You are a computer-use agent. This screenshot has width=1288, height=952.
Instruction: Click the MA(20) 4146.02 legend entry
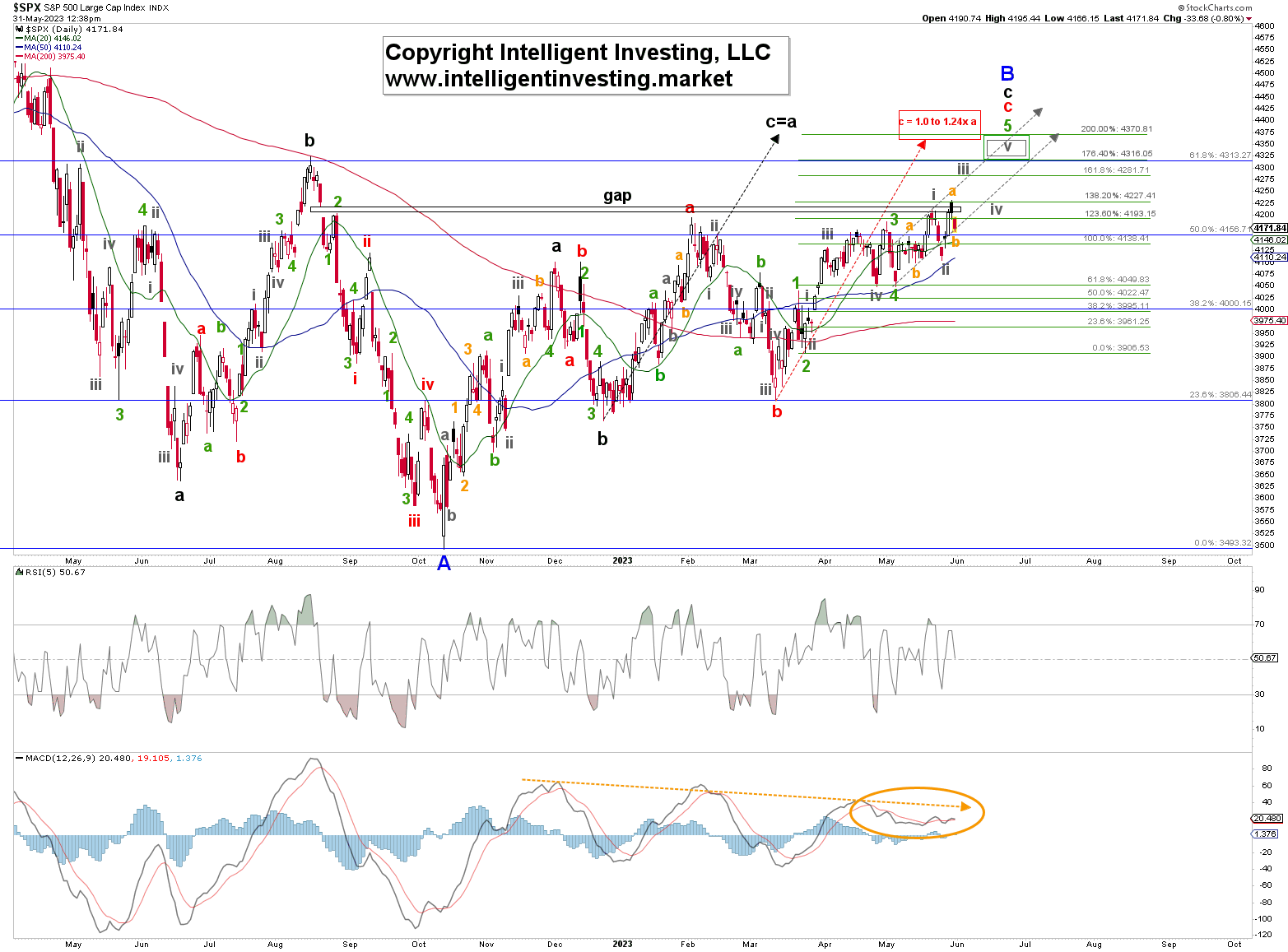(x=49, y=39)
